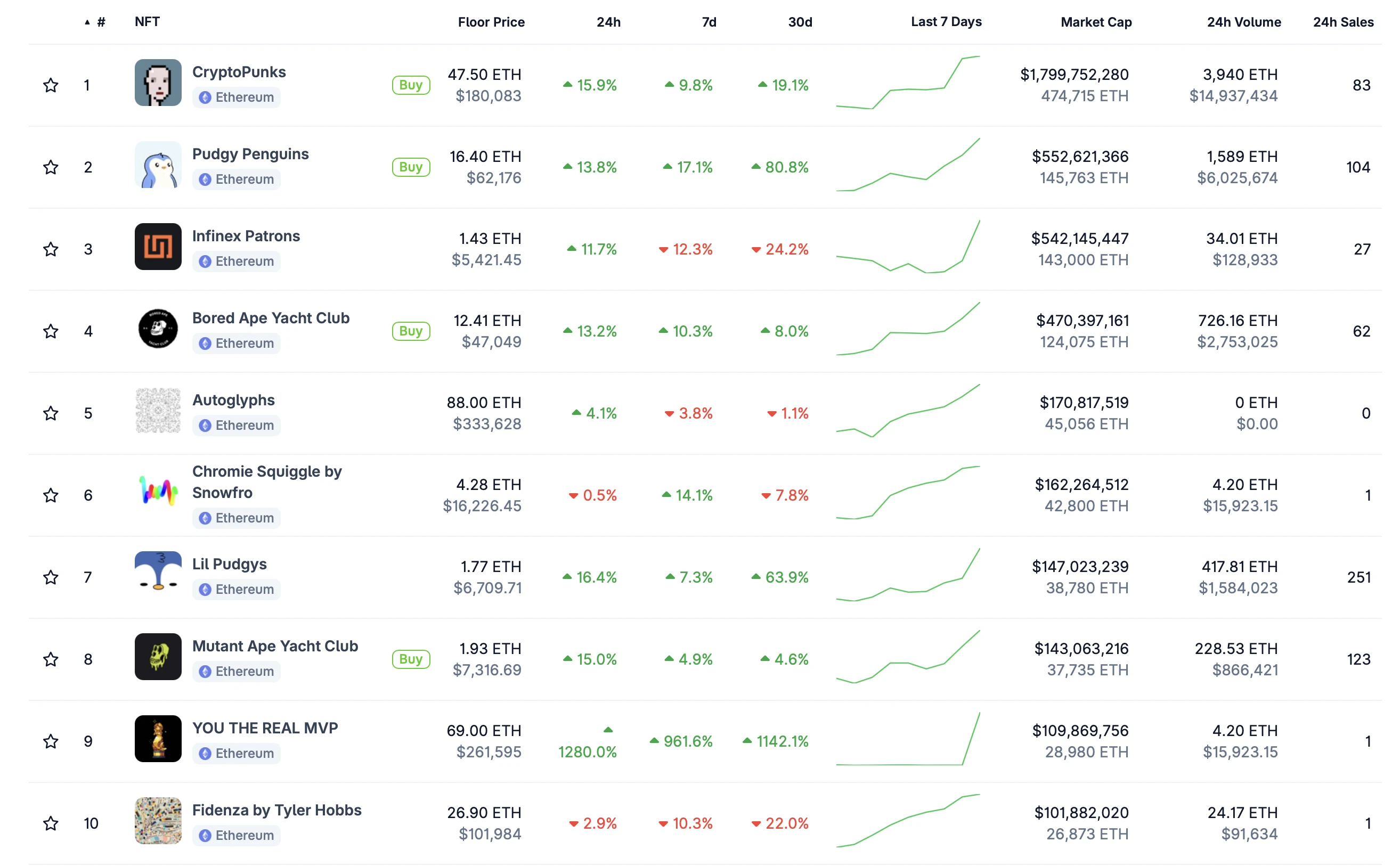This screenshot has width=1400, height=866.
Task: Click the Fidenza by Tyler Hobbs thumbnail
Action: (158, 821)
